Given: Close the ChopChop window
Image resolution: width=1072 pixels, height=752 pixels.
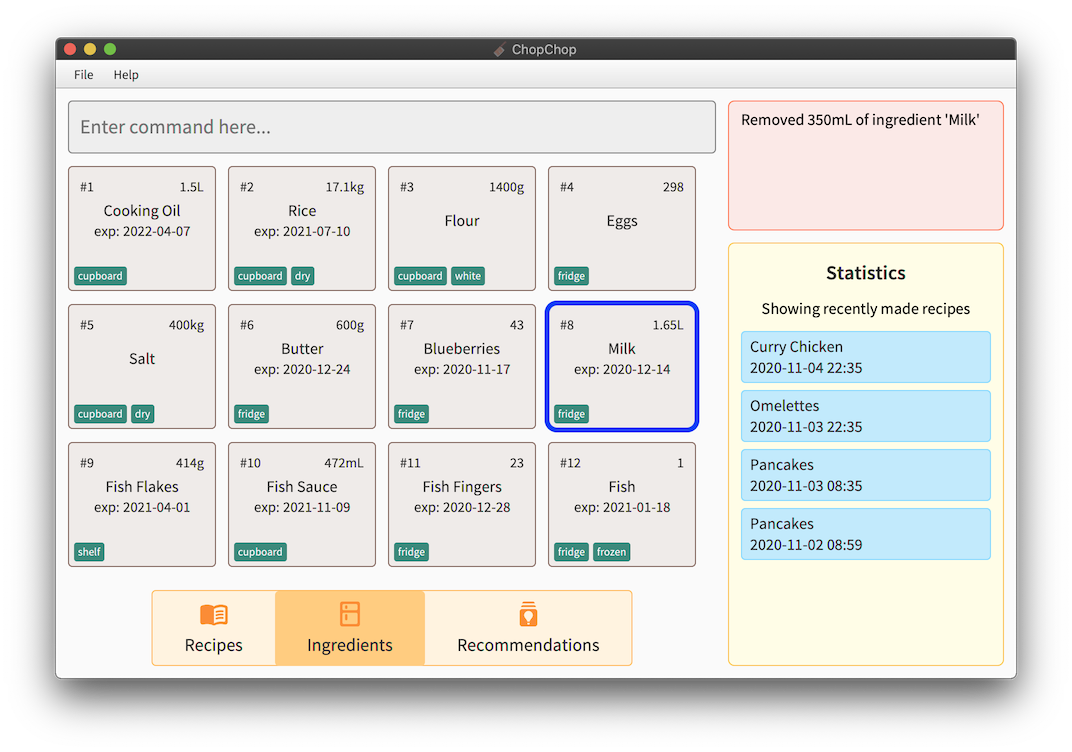Looking at the screenshot, I should (70, 49).
